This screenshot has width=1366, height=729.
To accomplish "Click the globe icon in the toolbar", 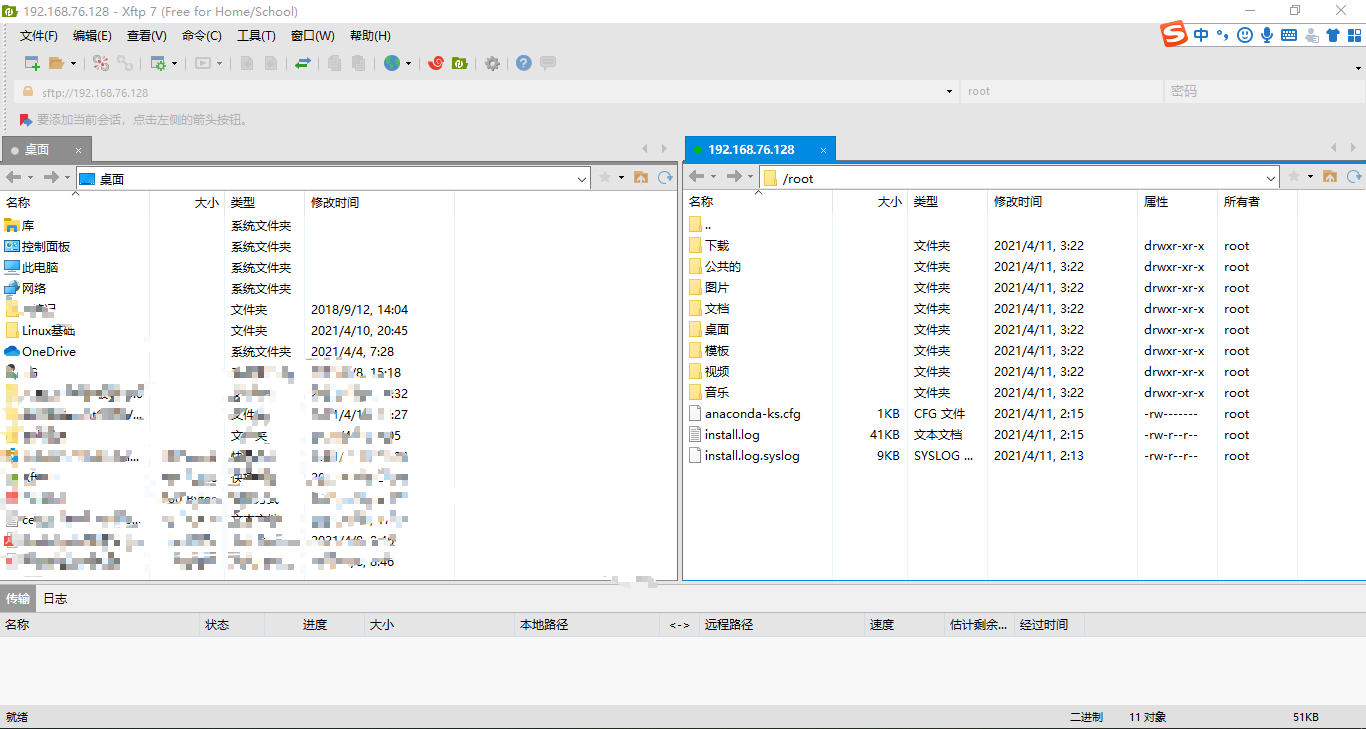I will pyautogui.click(x=392, y=63).
